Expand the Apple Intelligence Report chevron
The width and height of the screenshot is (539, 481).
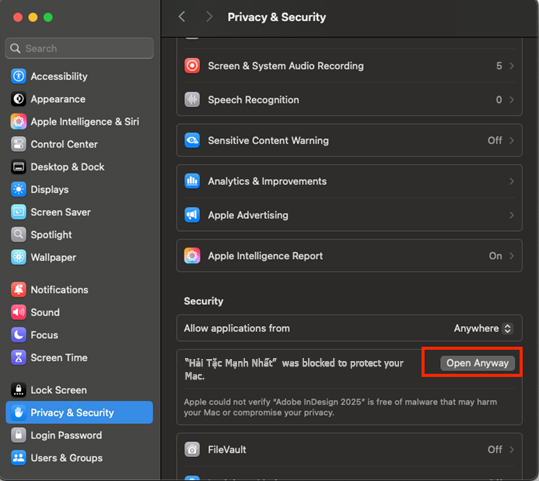[x=512, y=256]
